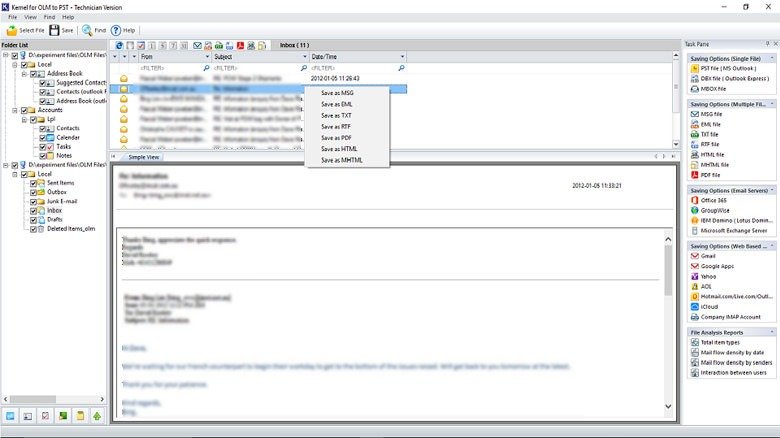Open the View menu
The image size is (780, 438).
tap(30, 17)
